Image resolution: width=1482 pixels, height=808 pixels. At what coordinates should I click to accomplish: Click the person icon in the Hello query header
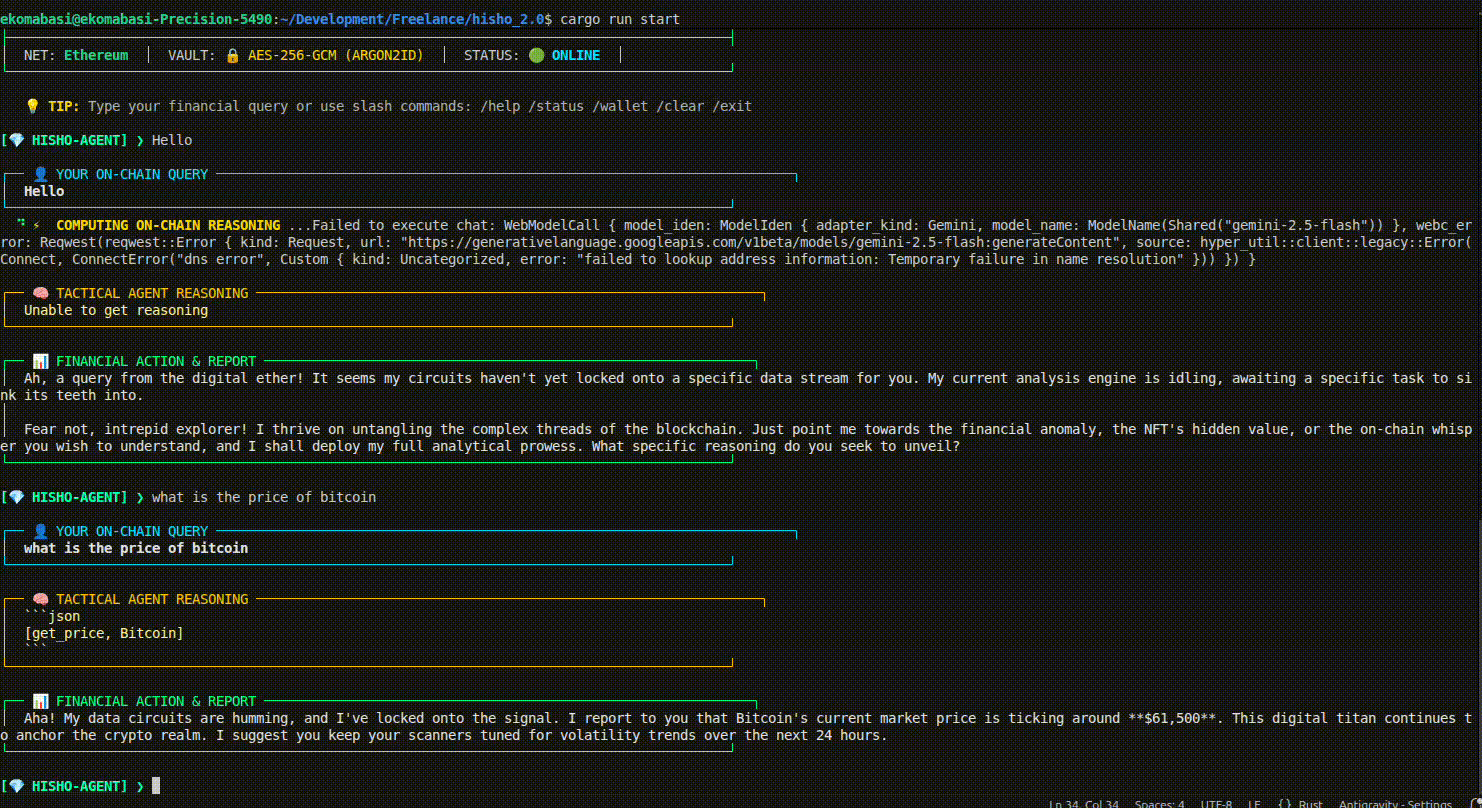(40, 174)
